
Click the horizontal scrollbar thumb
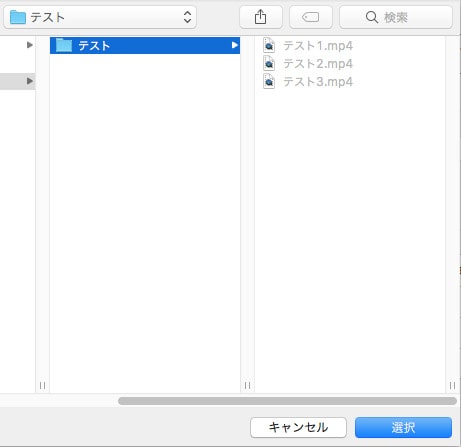[x=287, y=401]
